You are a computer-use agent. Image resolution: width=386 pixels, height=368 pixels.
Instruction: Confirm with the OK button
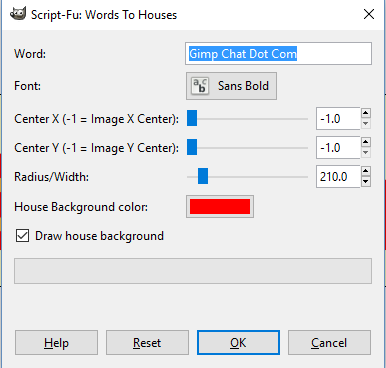(x=238, y=343)
